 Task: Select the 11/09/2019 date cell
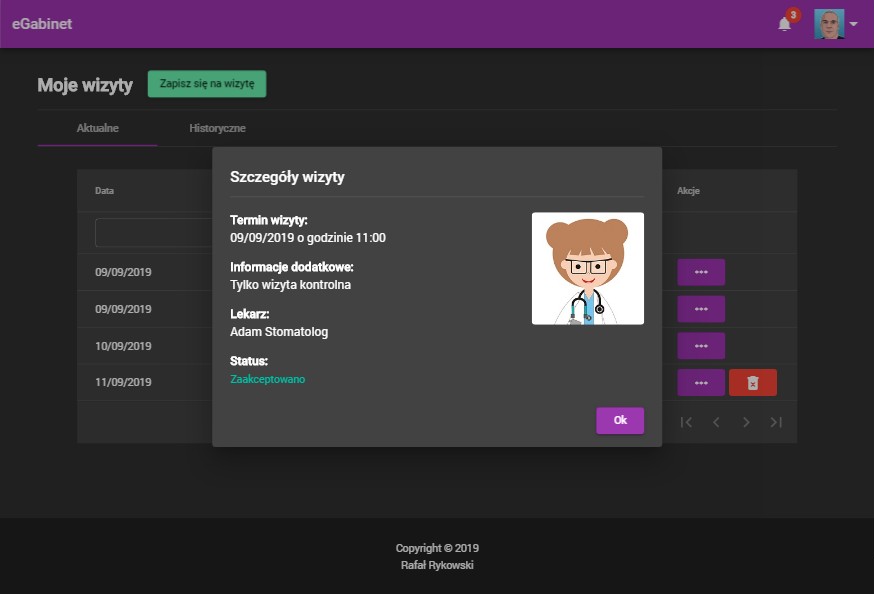(x=123, y=382)
